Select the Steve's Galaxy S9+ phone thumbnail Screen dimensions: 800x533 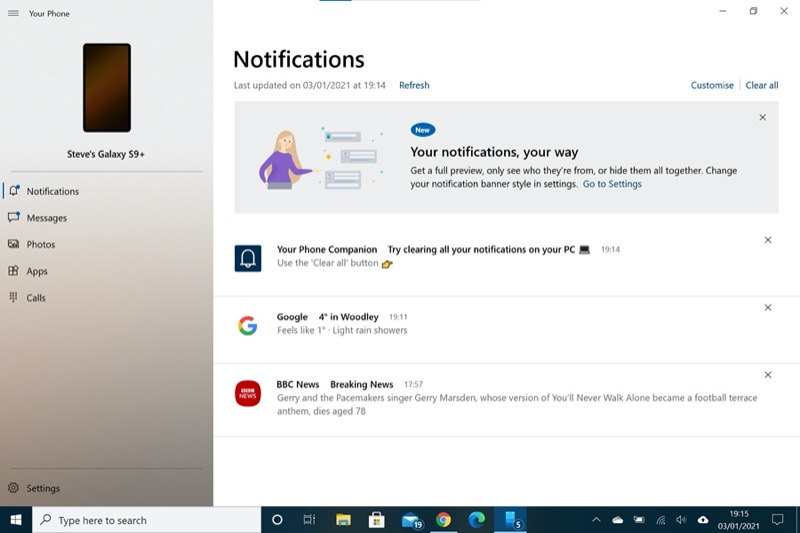[107, 88]
